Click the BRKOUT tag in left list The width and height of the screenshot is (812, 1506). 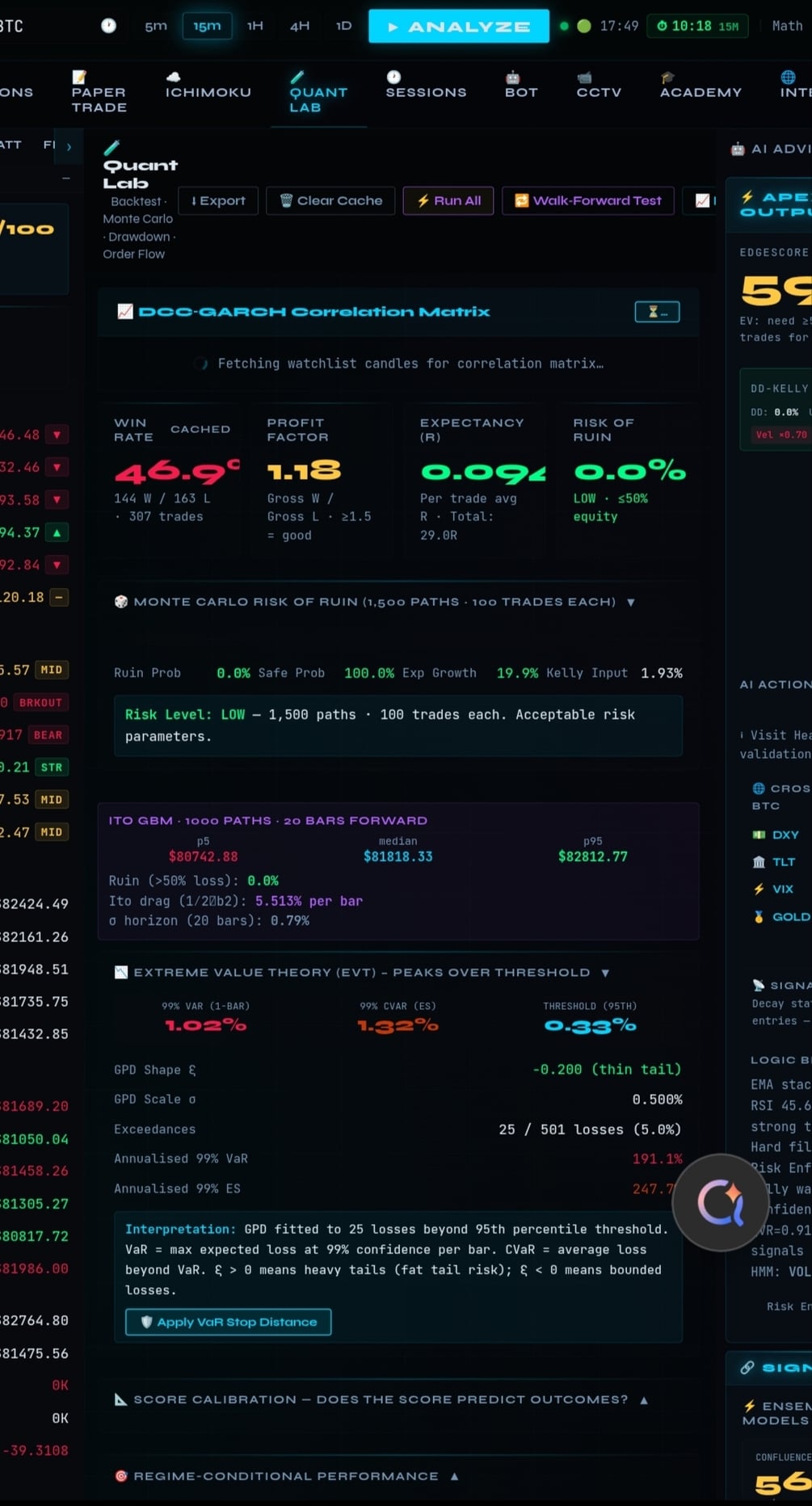coord(40,703)
